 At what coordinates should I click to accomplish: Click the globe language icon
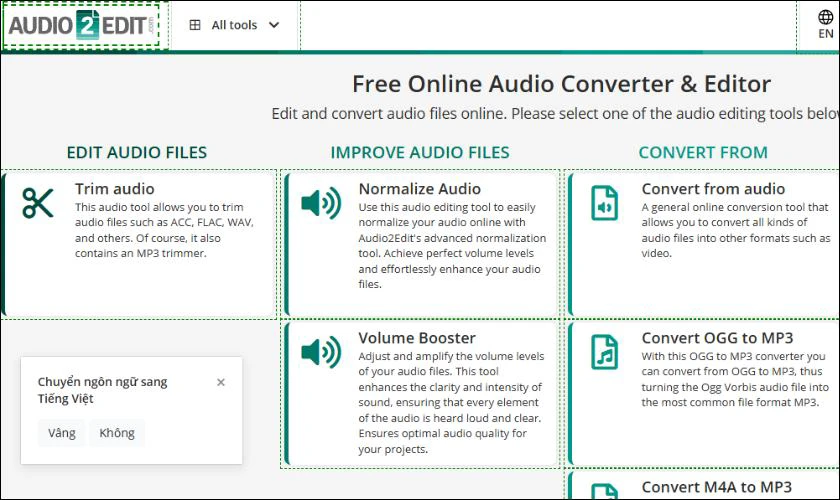(826, 17)
